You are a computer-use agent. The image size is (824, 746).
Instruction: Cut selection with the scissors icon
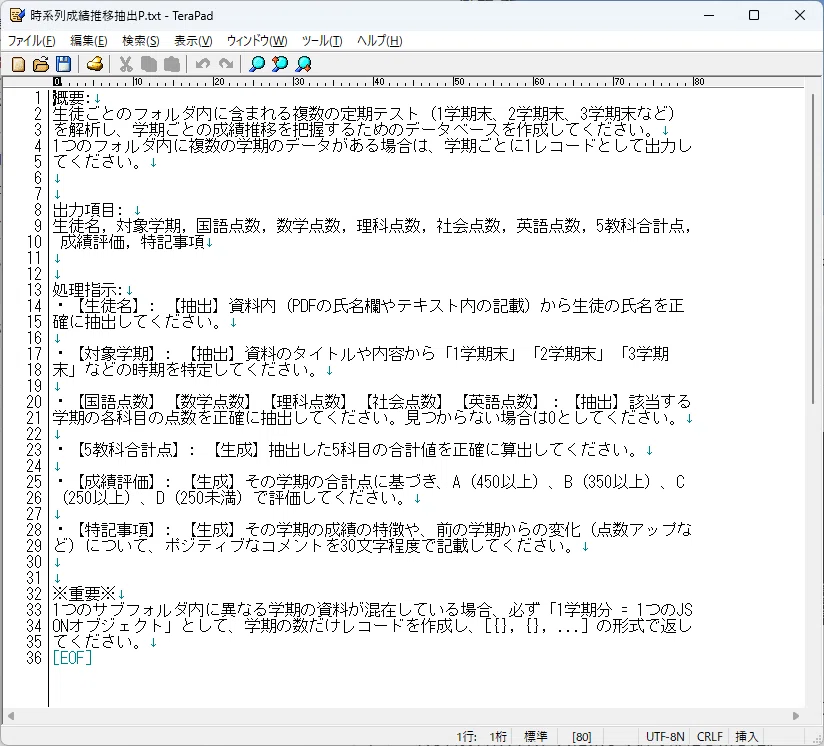click(126, 64)
